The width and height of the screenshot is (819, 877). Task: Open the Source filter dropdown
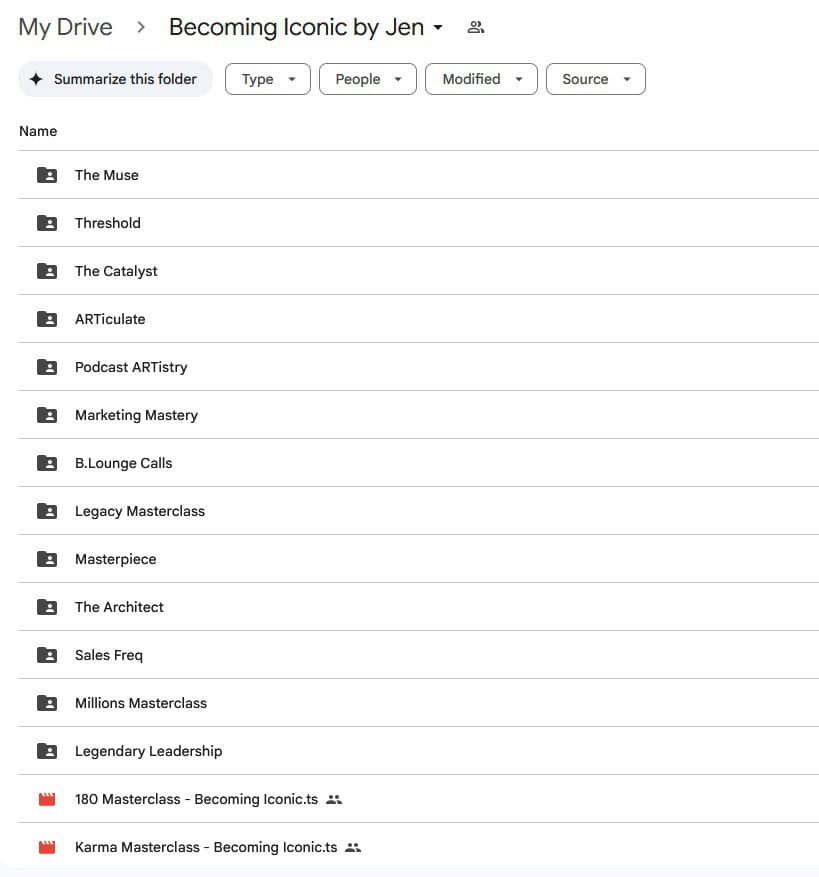(595, 79)
